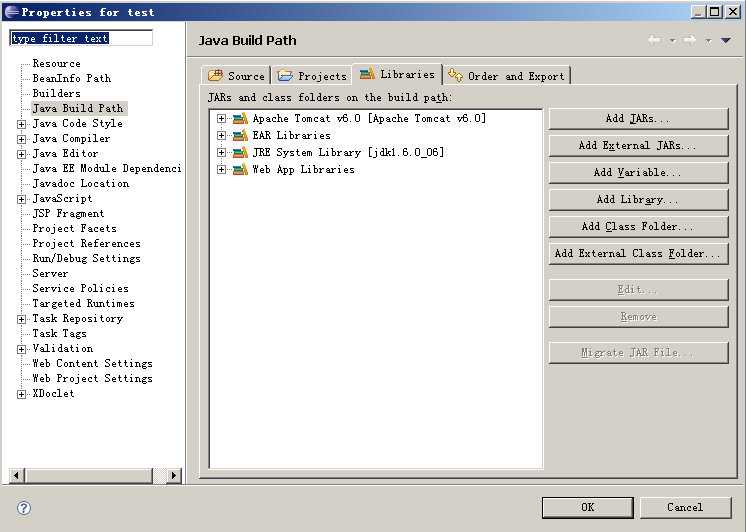Select Server in the tree

pyautogui.click(x=50, y=274)
